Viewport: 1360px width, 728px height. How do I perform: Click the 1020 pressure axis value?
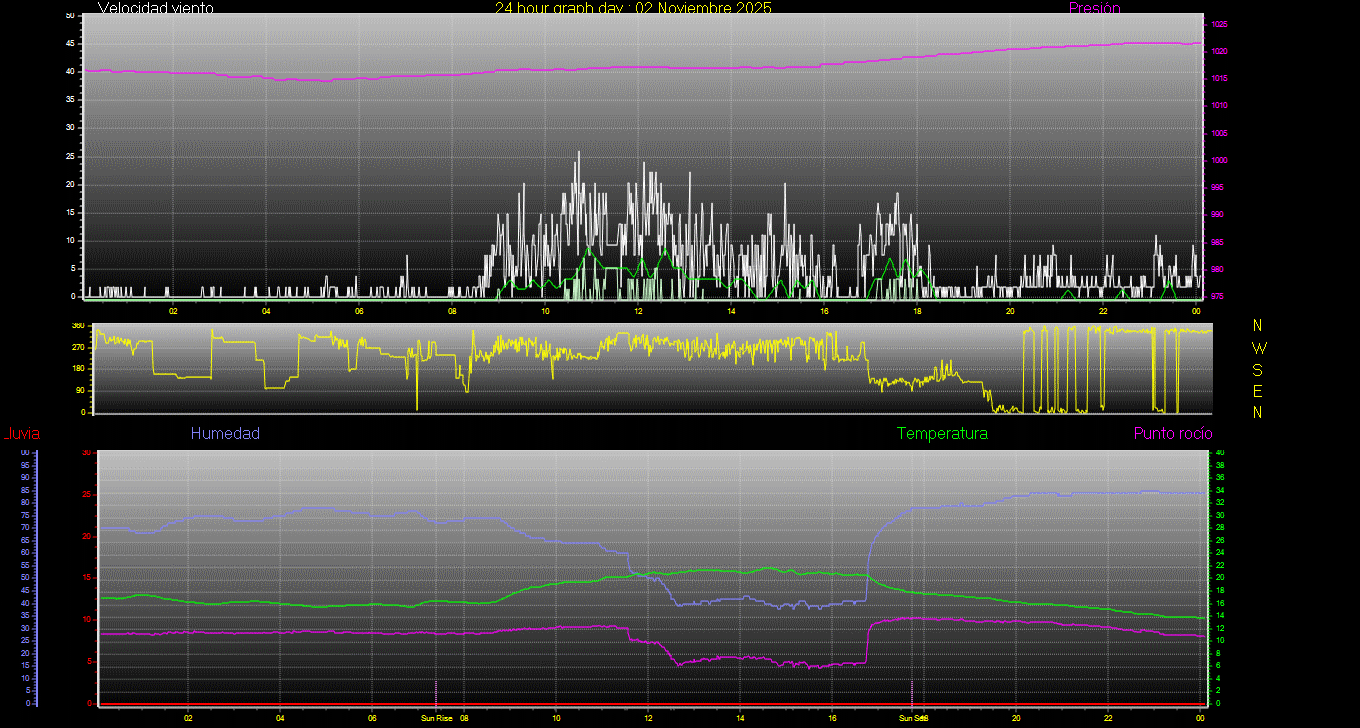coord(1219,52)
